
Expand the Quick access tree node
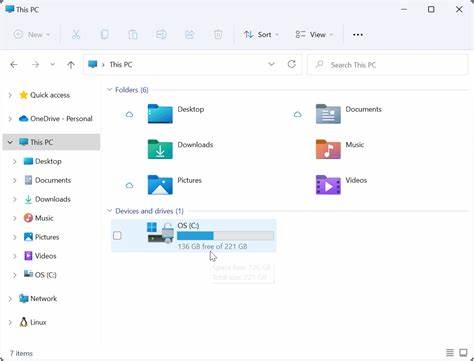(10, 95)
